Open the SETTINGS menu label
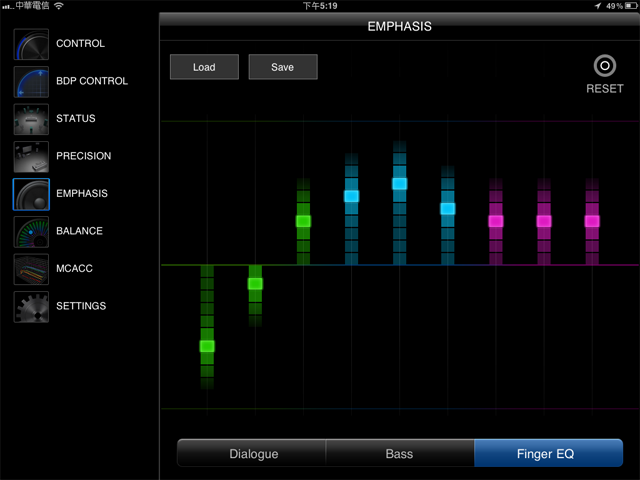Screen dimensions: 640x480 point(81,306)
